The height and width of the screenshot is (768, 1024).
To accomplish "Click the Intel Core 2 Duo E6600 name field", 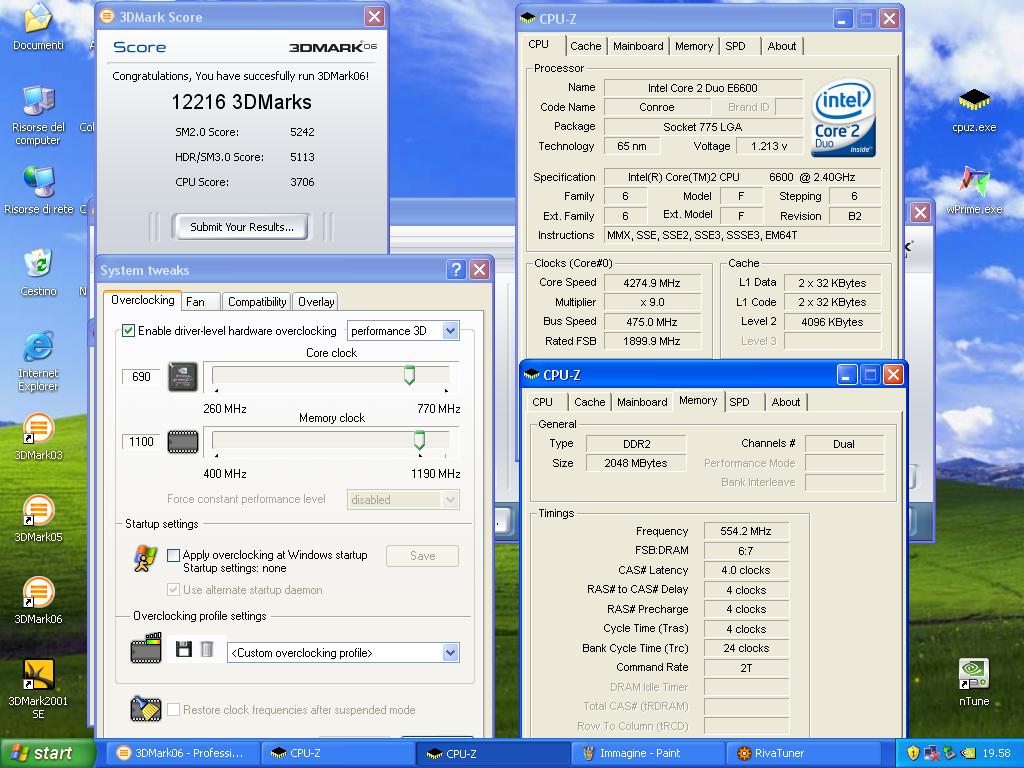I will click(703, 88).
